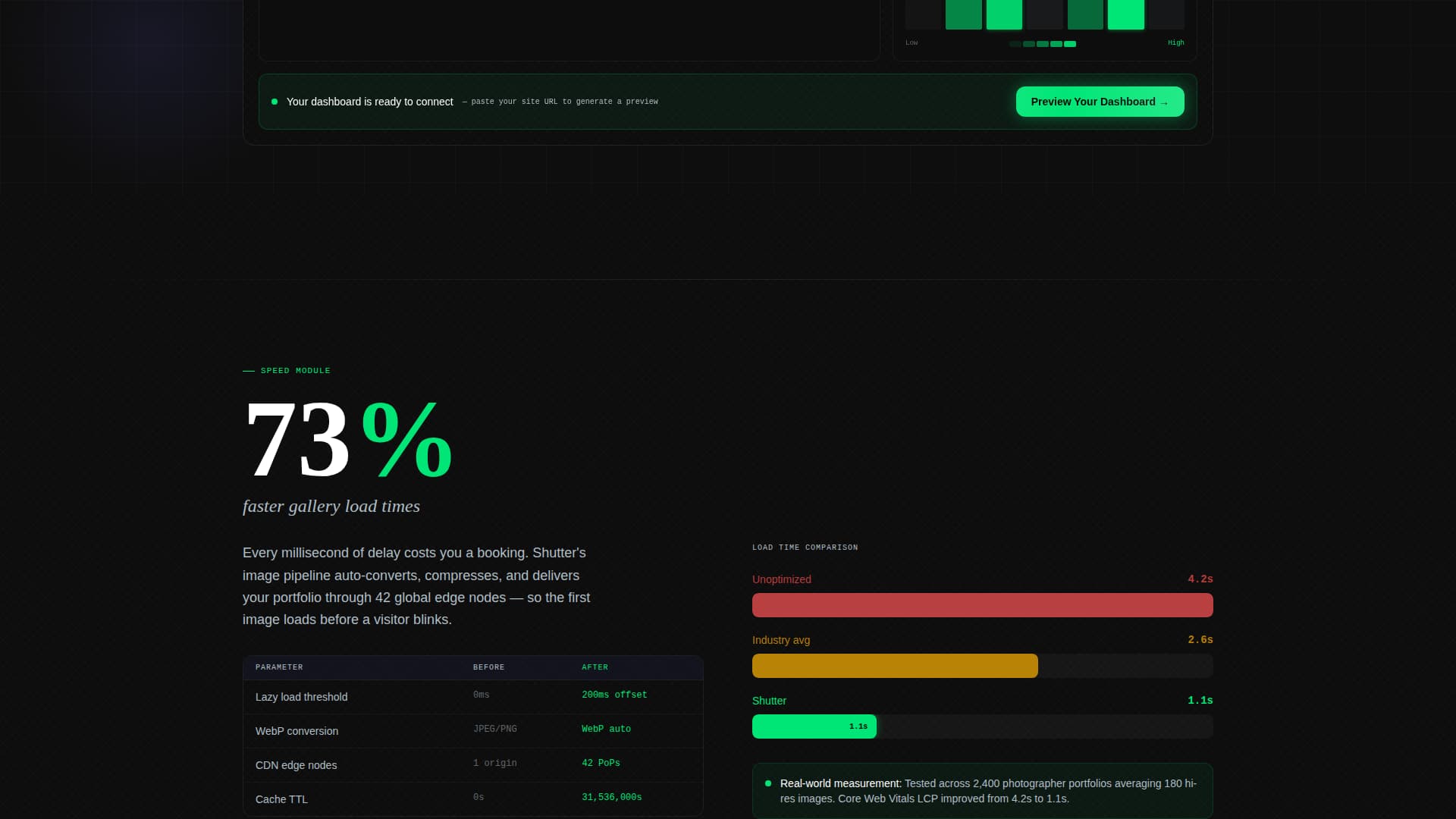1456x819 pixels.
Task: Click the BEFORE column header
Action: [488, 667]
